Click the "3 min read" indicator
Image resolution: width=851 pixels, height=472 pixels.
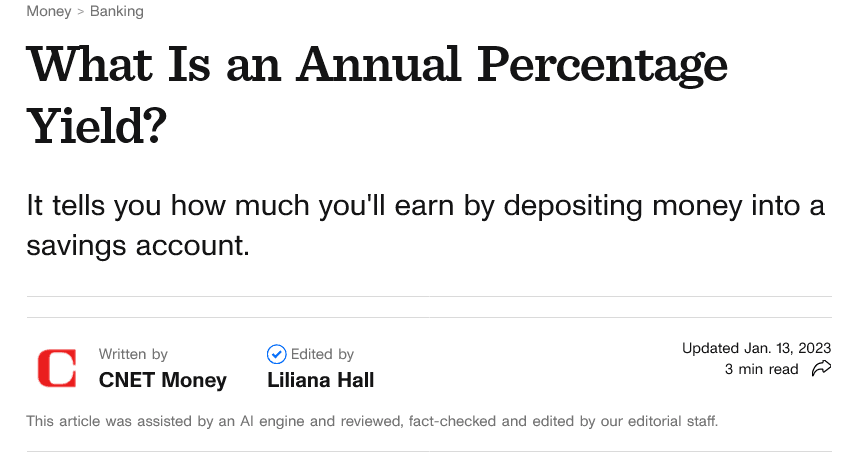[761, 369]
